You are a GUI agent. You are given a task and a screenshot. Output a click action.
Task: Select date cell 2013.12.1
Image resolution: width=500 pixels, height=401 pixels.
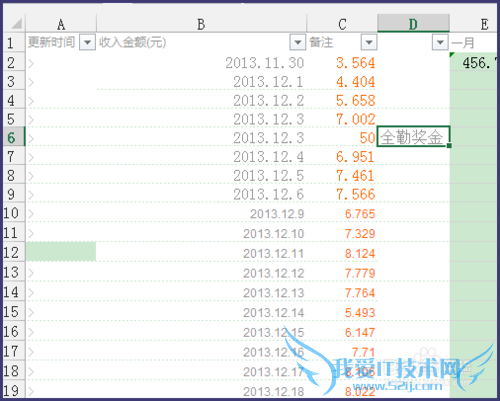point(201,81)
